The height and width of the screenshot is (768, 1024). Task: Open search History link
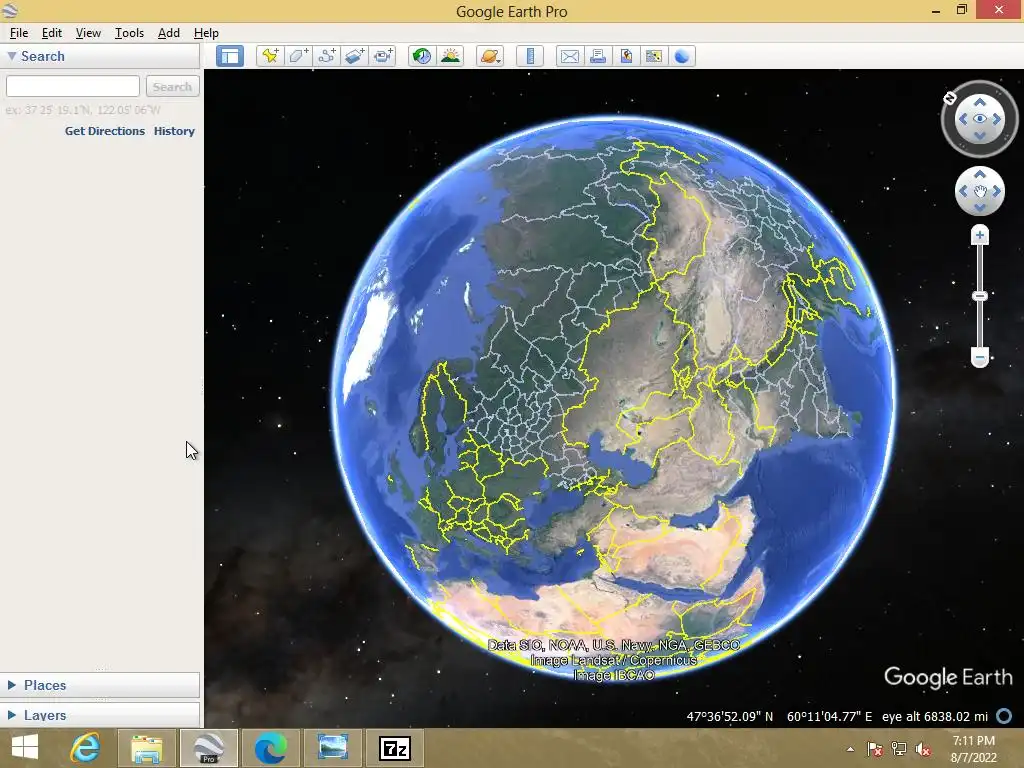174,131
